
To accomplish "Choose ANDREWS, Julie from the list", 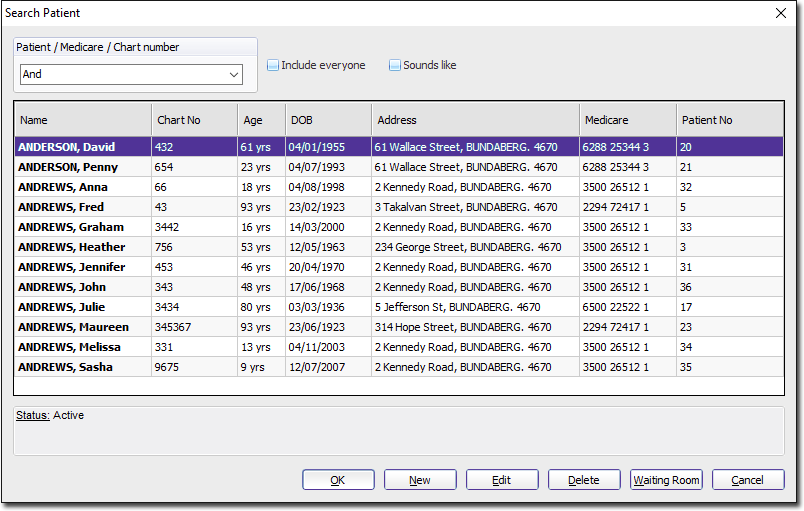I will click(x=61, y=307).
